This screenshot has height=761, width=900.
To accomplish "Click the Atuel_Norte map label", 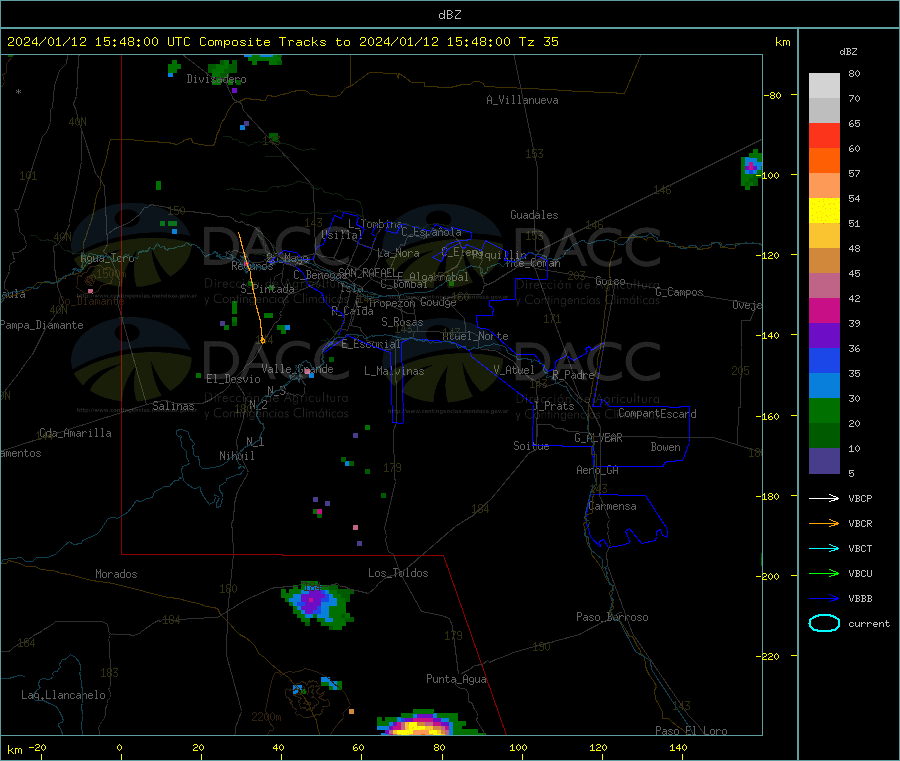I will [475, 336].
